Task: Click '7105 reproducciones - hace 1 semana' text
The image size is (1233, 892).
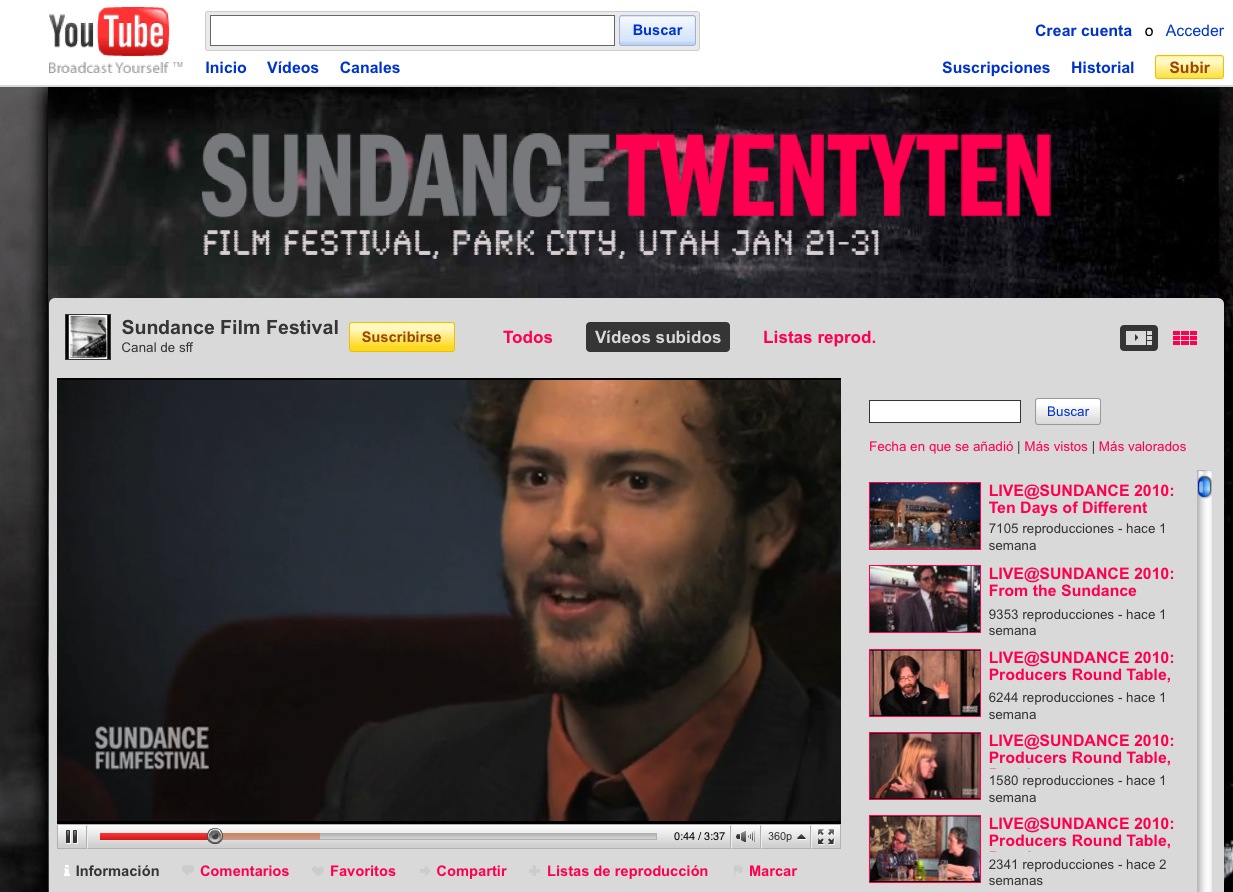Action: (x=1078, y=537)
